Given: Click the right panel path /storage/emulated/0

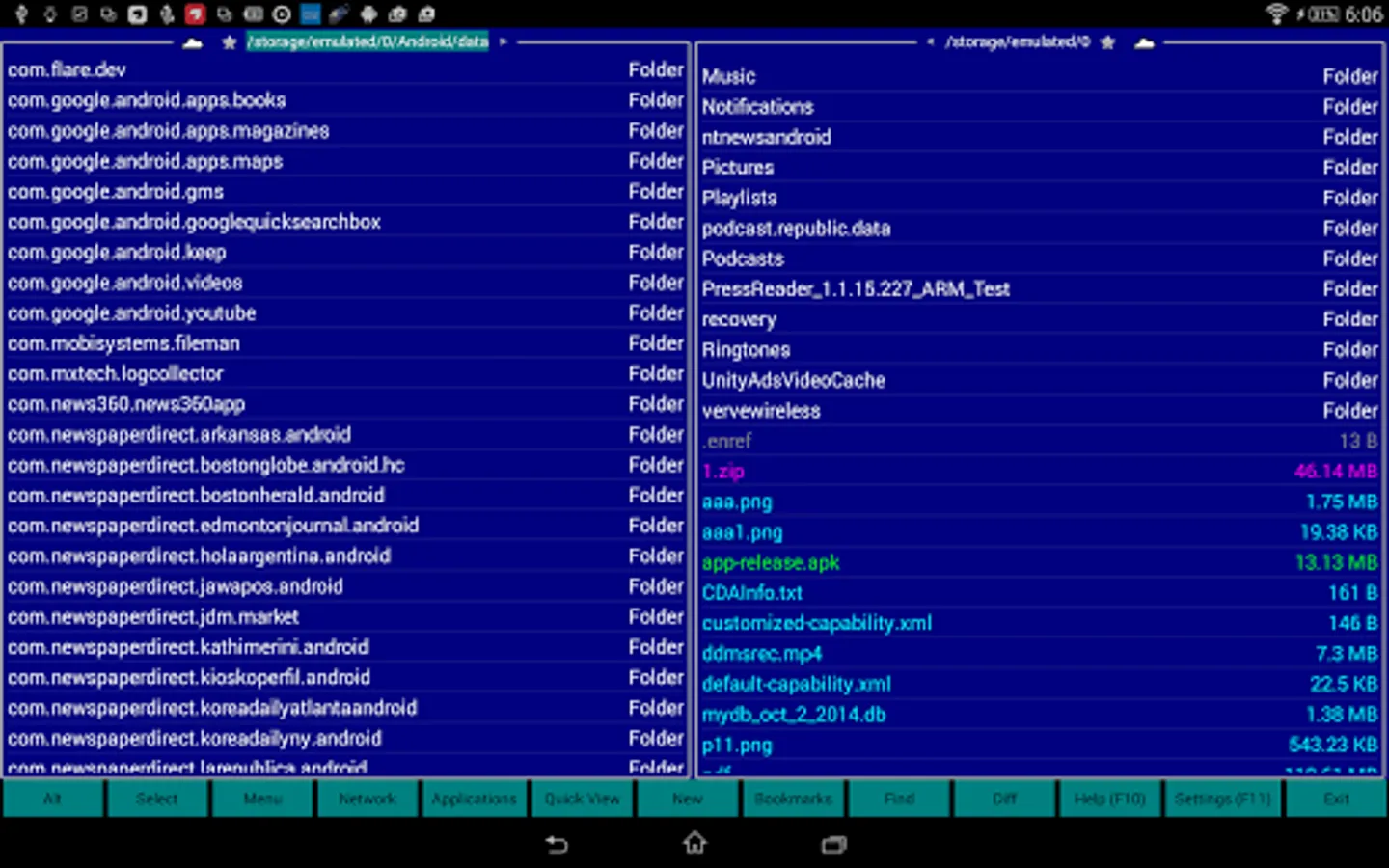Looking at the screenshot, I should 1018,41.
